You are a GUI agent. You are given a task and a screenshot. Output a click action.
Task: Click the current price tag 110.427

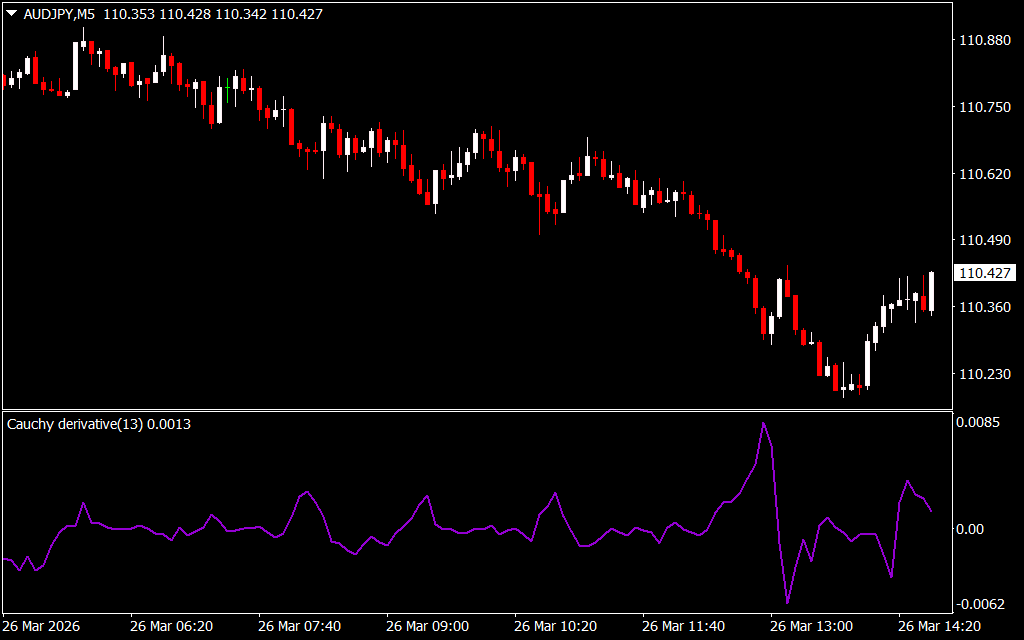[986, 273]
